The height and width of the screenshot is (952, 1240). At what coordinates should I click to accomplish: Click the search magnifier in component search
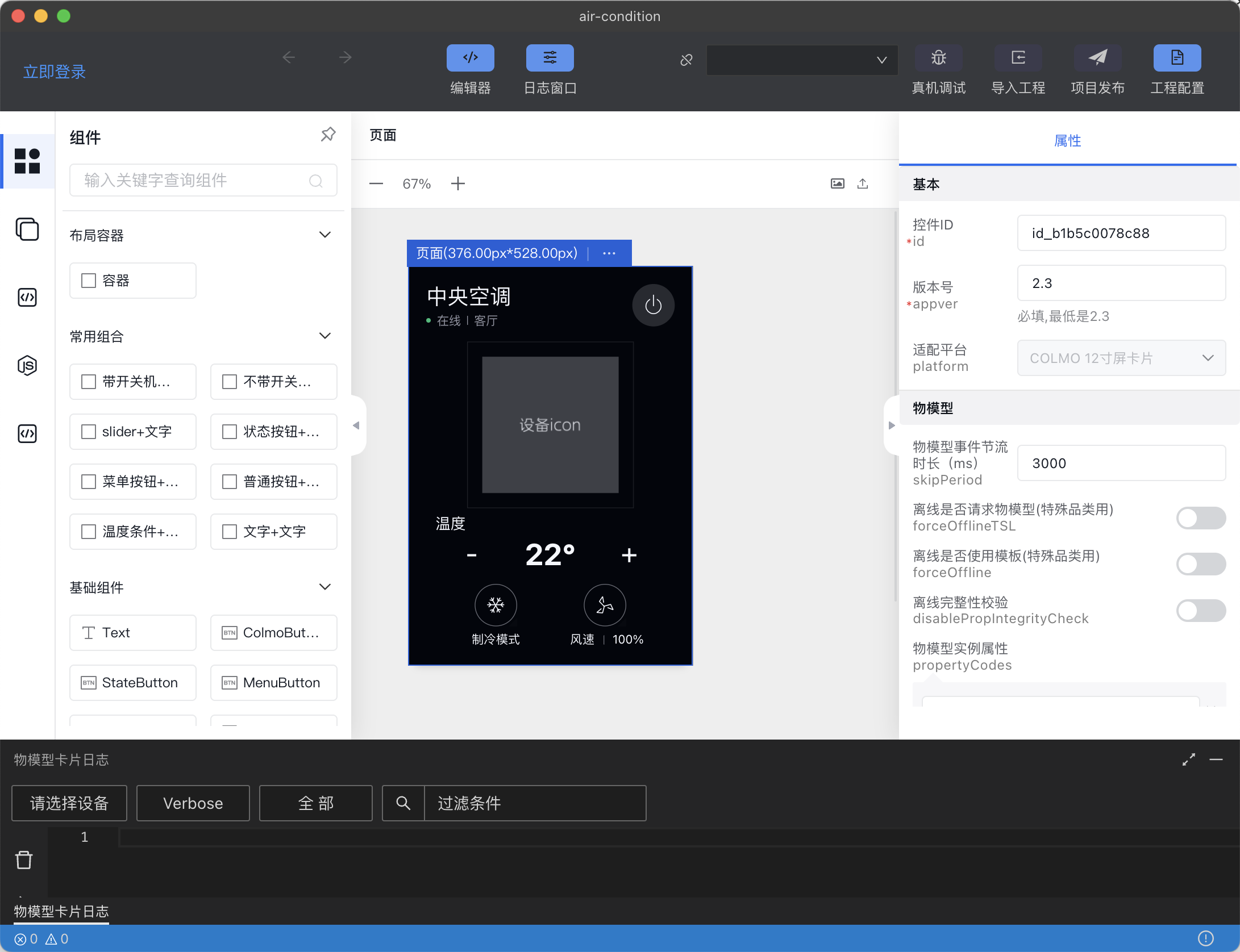pyautogui.click(x=316, y=181)
